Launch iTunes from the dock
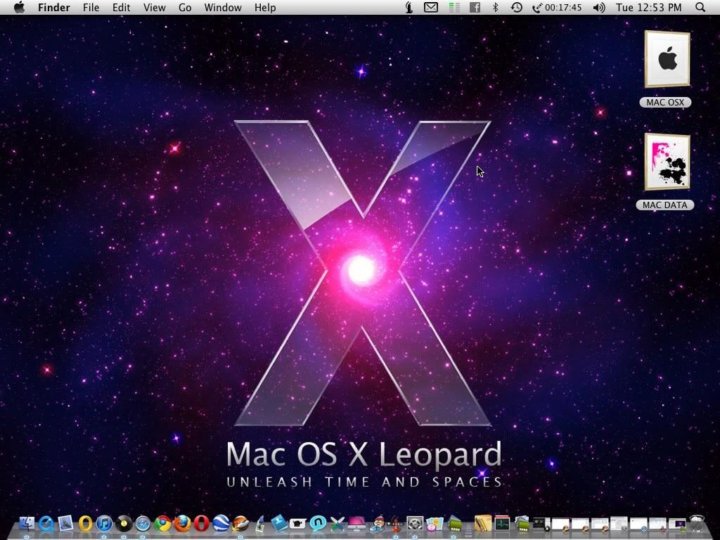The image size is (720, 540). click(104, 523)
